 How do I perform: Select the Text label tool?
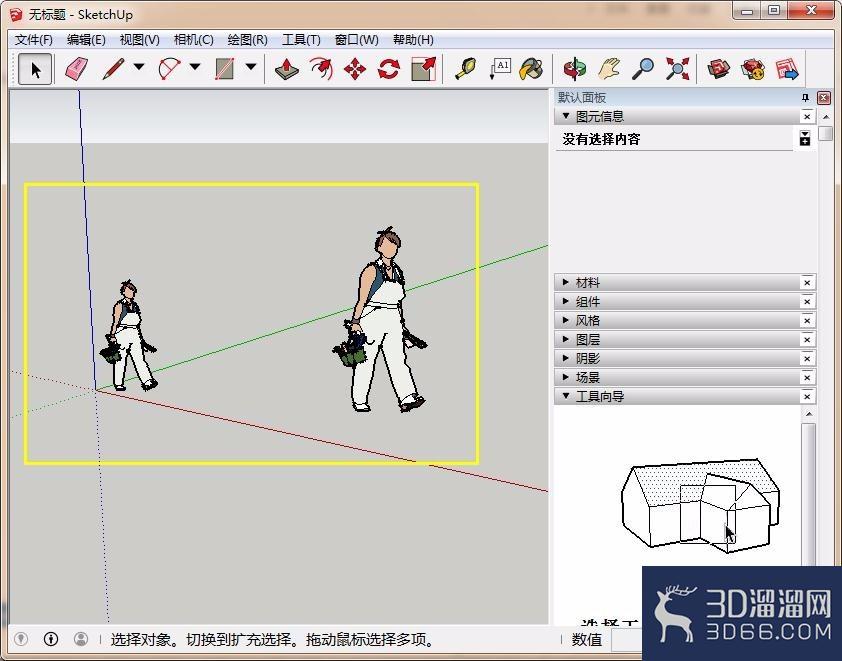click(x=500, y=69)
